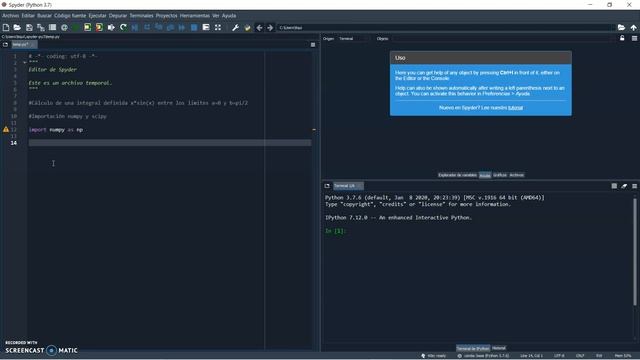Screen dimensions: 640x360
Task: Open file using folder toolbar icon
Action: click(17, 27)
